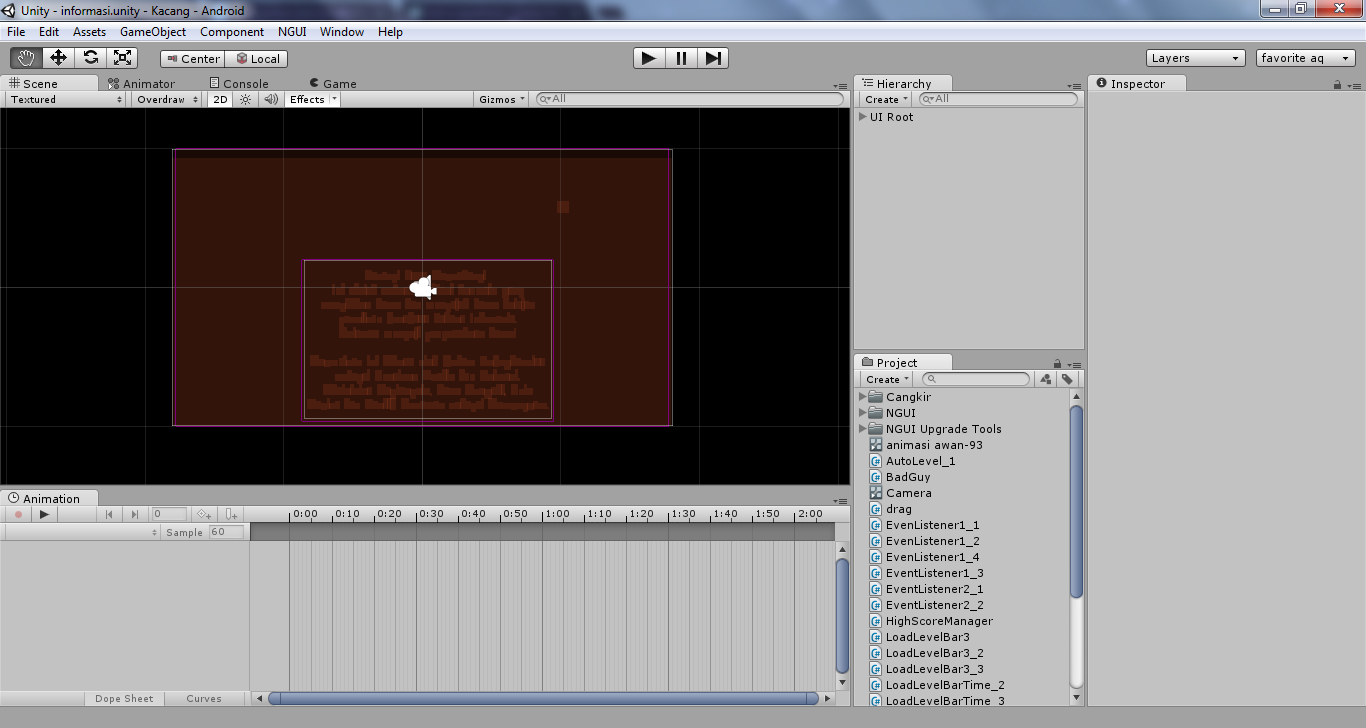Select the Move (translate) tool

click(58, 58)
